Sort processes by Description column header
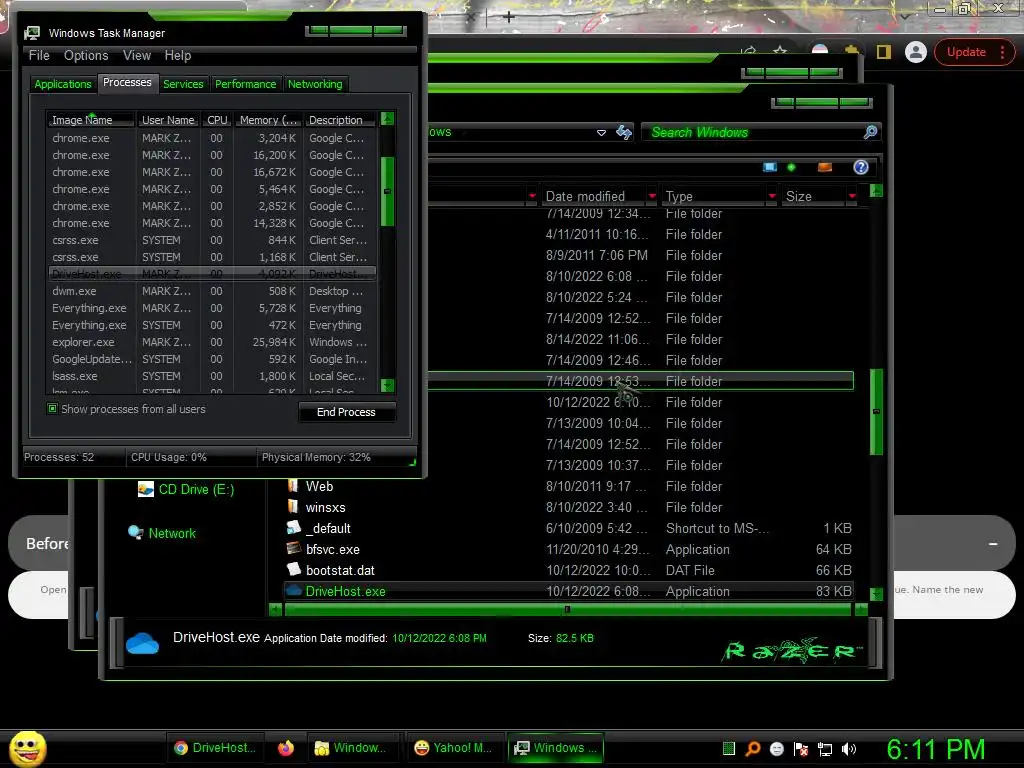Image resolution: width=1024 pixels, height=768 pixels. (x=340, y=120)
